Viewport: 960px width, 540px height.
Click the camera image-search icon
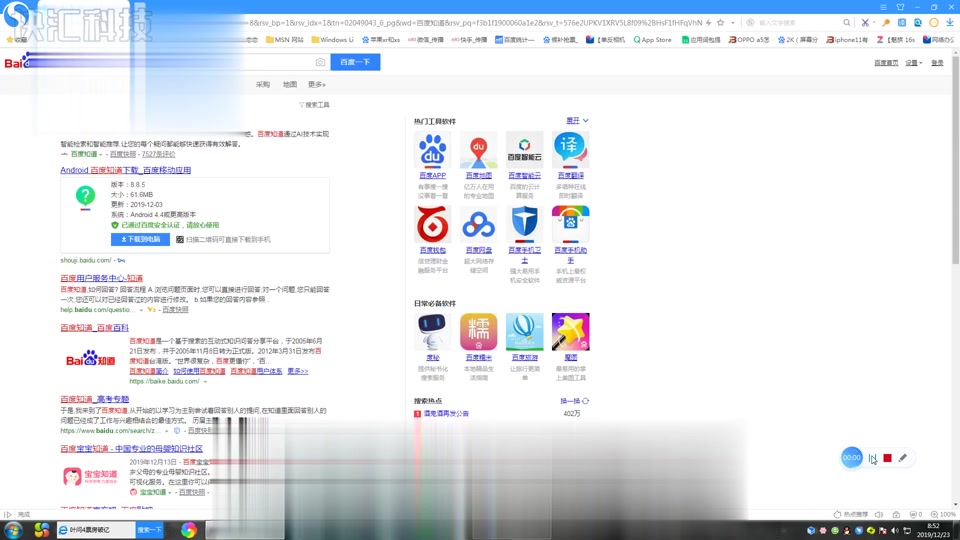(x=320, y=62)
